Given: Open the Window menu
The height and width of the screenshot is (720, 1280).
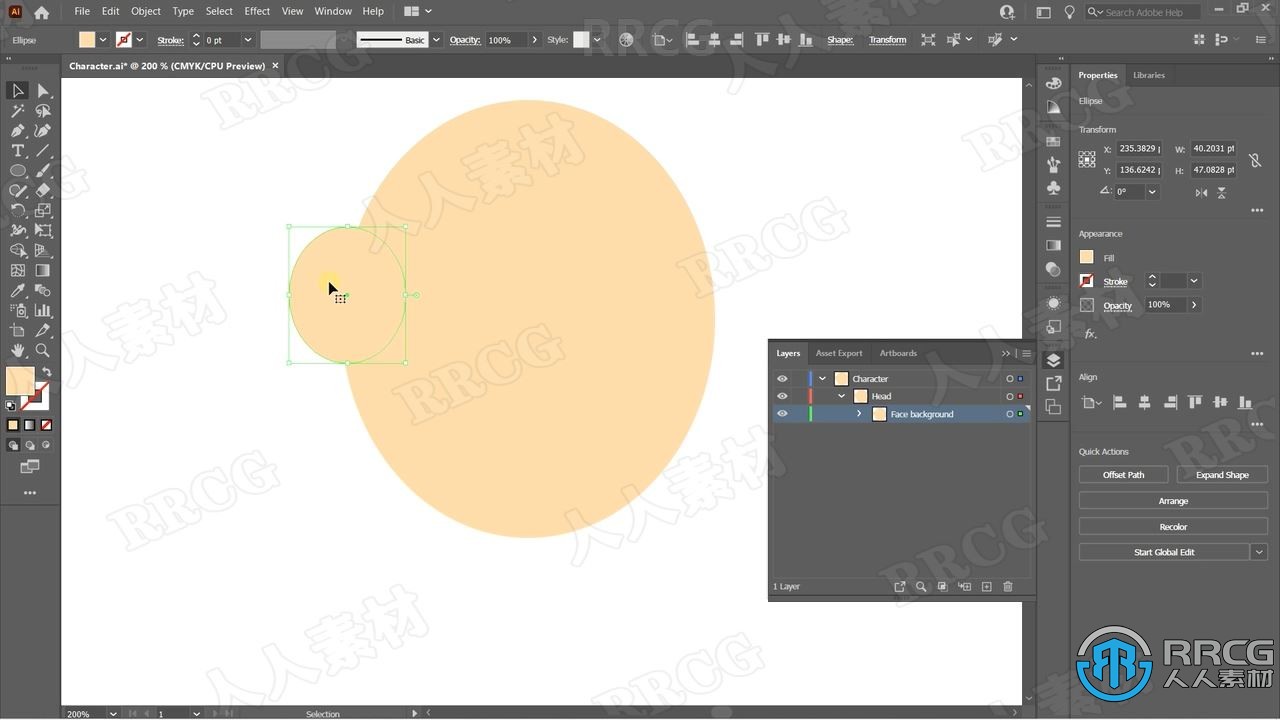Looking at the screenshot, I should point(333,11).
